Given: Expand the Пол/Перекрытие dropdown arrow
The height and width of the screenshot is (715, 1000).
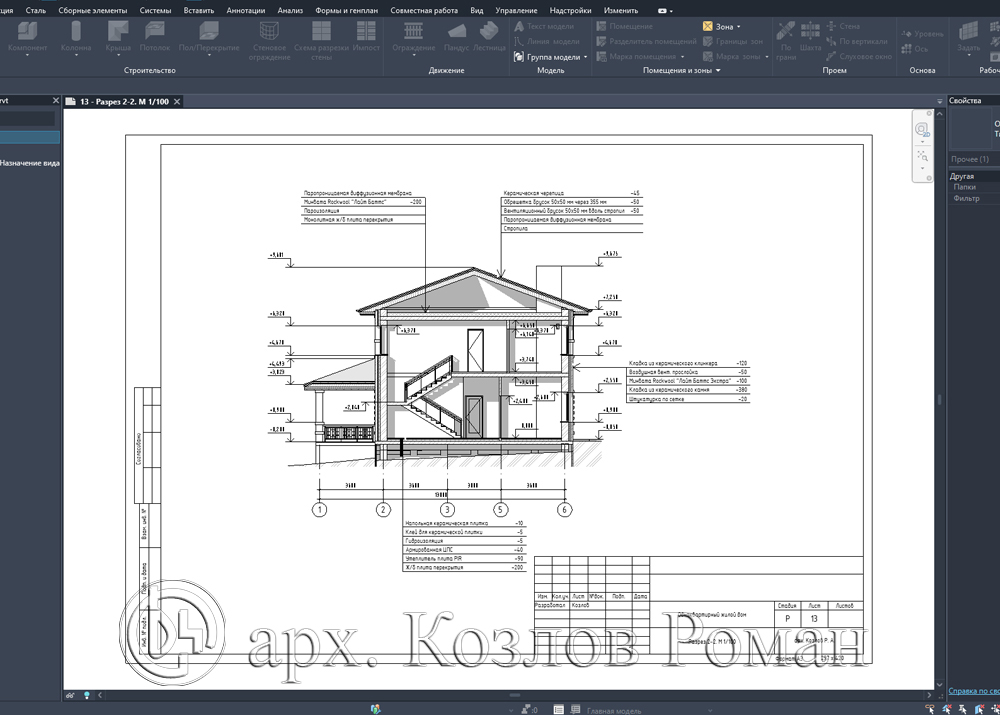Looking at the screenshot, I should (209, 56).
